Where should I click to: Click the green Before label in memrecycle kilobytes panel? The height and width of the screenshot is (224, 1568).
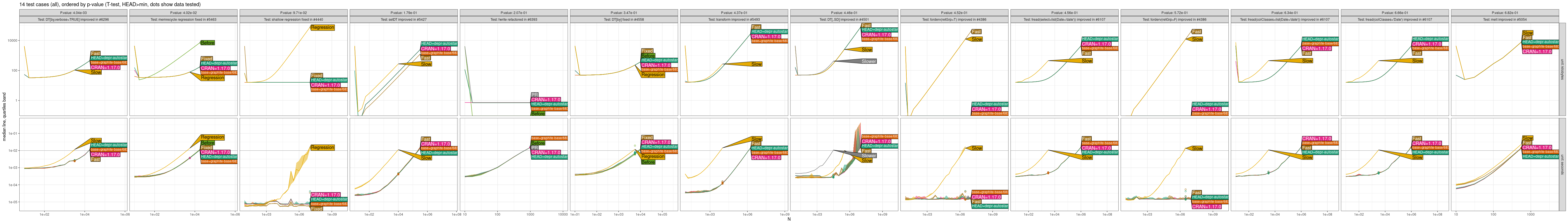tap(207, 43)
